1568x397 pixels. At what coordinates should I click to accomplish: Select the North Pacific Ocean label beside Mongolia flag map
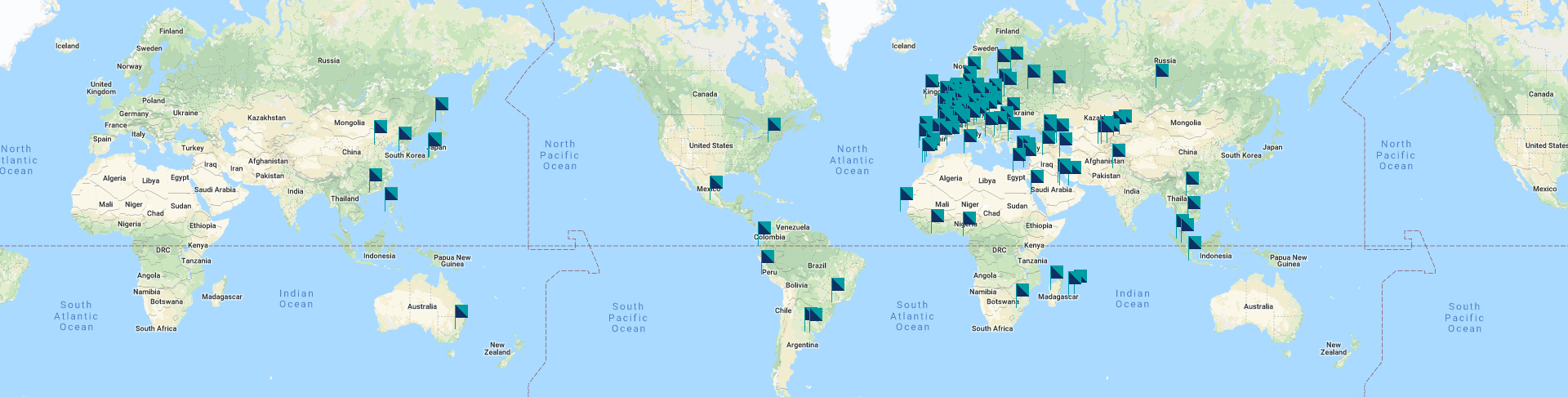tap(559, 154)
